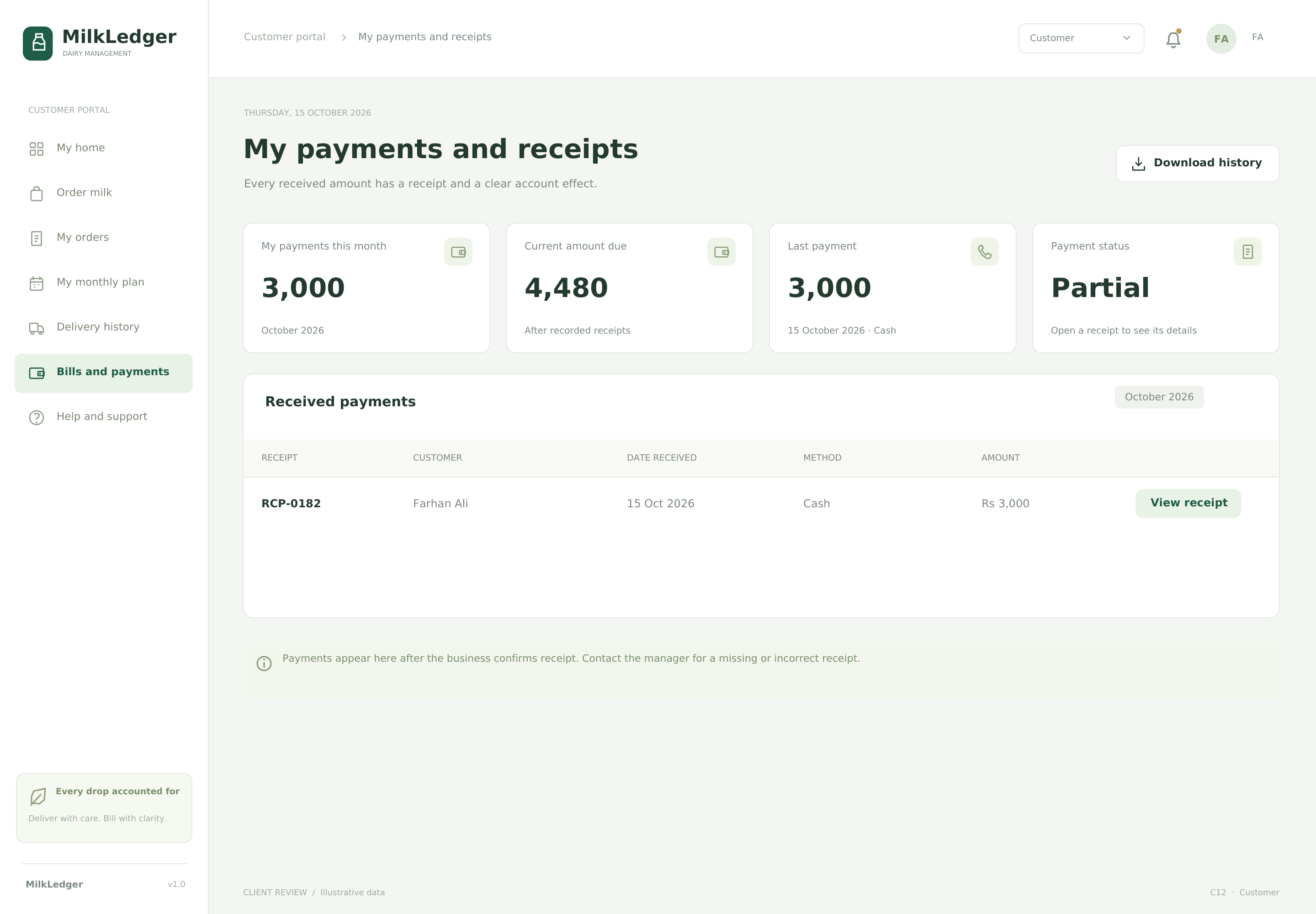Go to My home in sidebar
The width and height of the screenshot is (1316, 914).
pyautogui.click(x=104, y=149)
